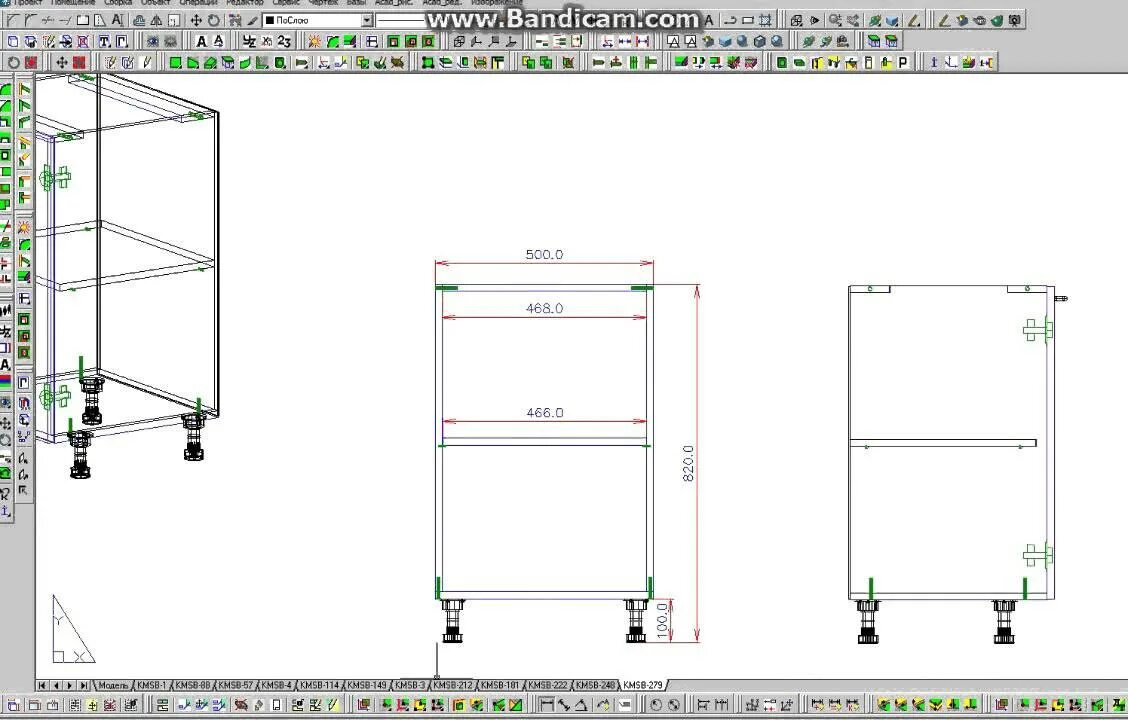Image resolution: width=1128 pixels, height=720 pixels.
Task: Click the green rectangular panel icon
Action: coord(175,63)
